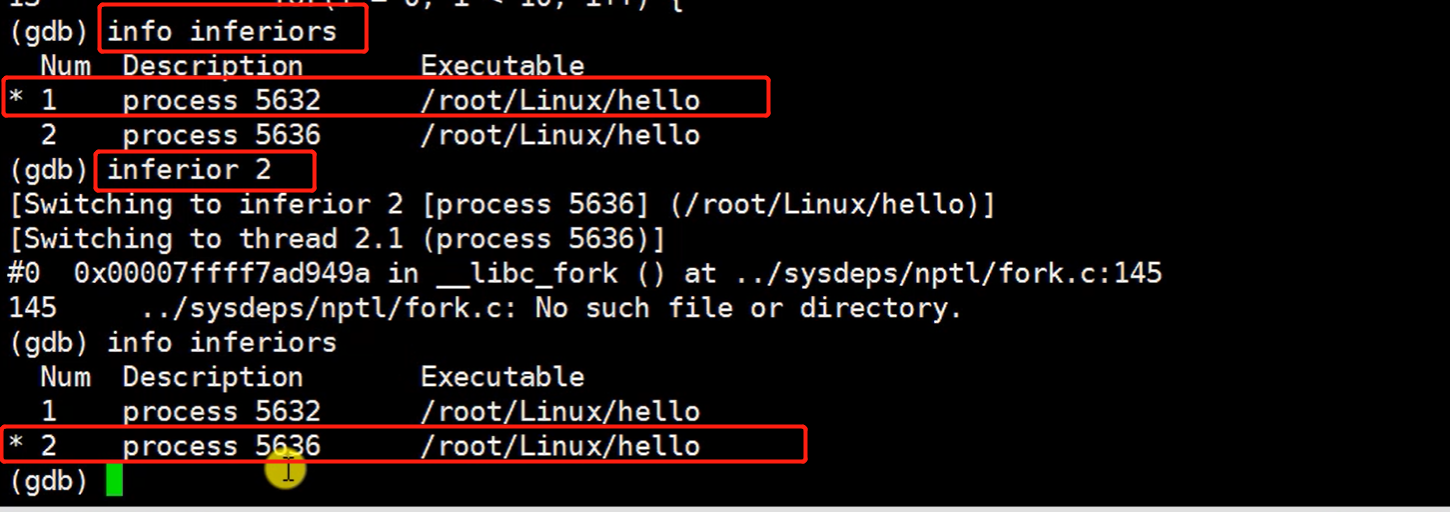Click the "Executable" header in the upper table
The image size is (1450, 512).
(502, 66)
